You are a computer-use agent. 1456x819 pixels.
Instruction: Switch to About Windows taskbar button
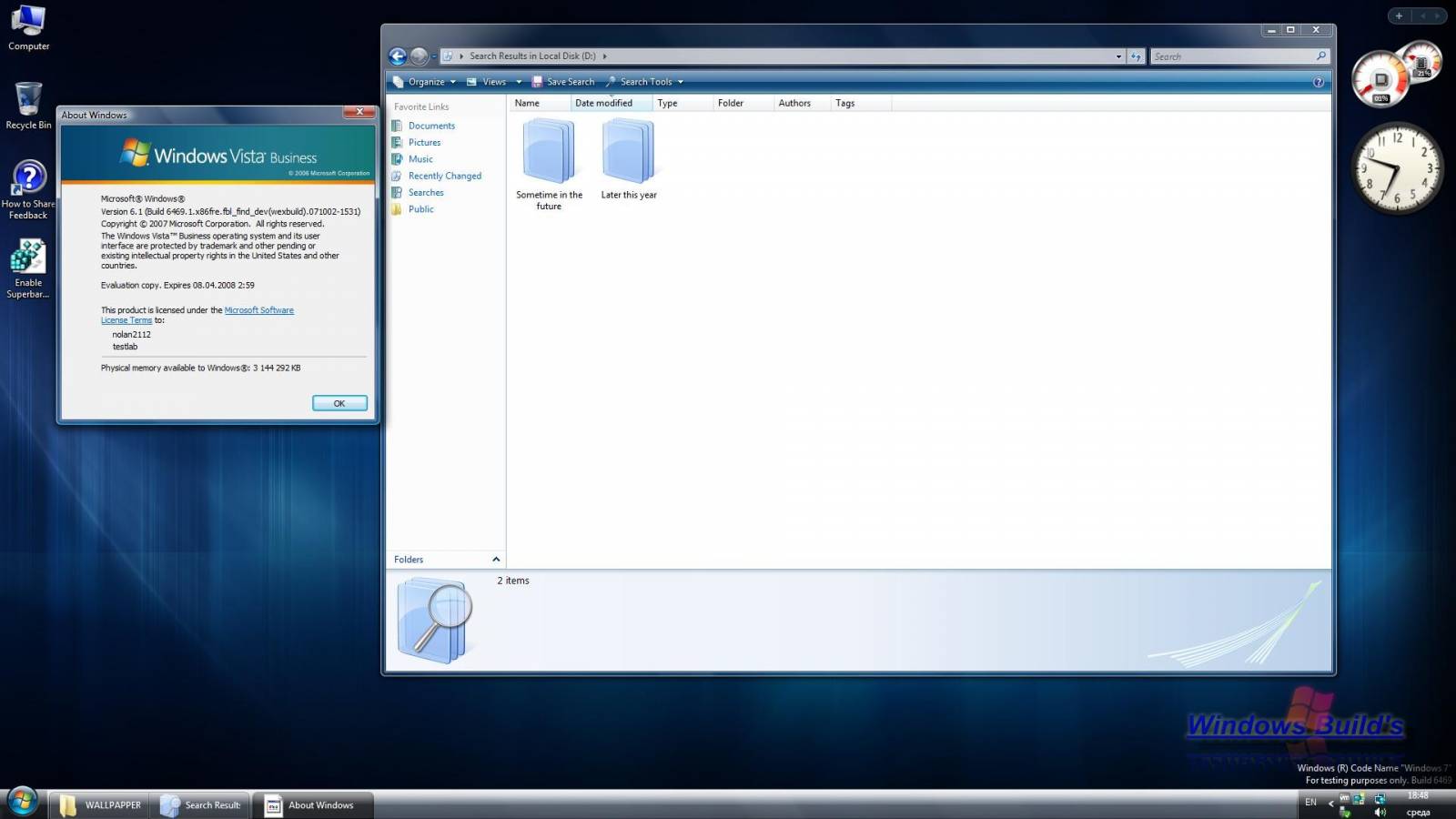point(313,804)
